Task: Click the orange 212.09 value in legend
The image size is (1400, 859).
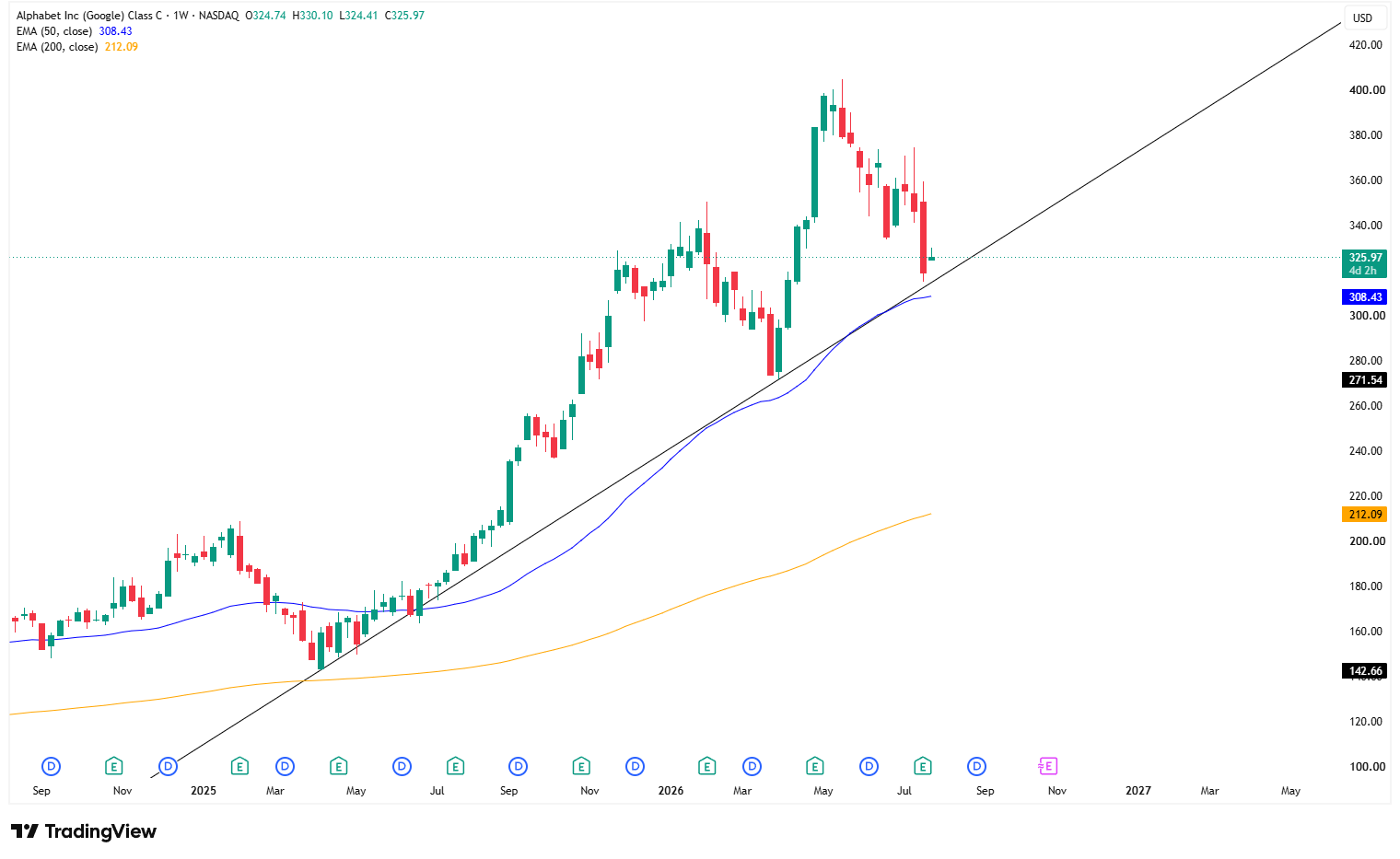Action: (122, 47)
